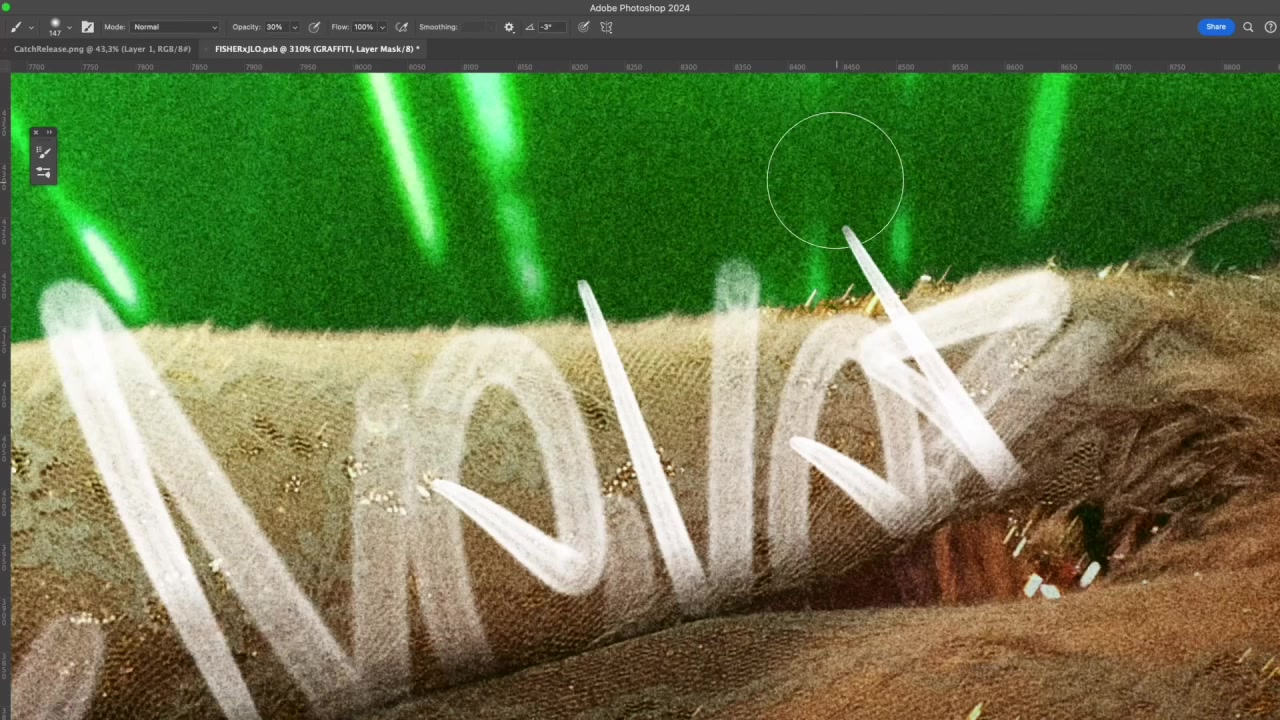Screen dimensions: 1280x720
Task: Open the brush preset picker showing 147
Action: click(55, 27)
